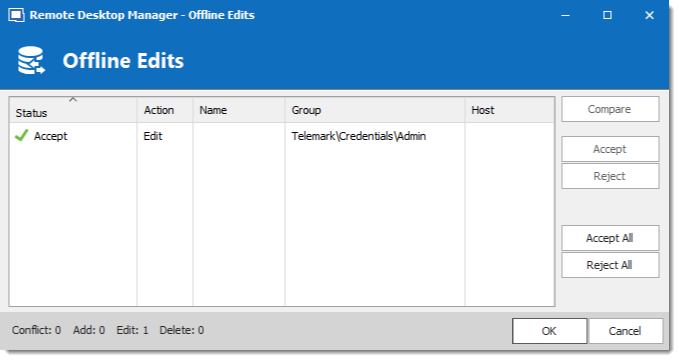Click the Compare button
Viewport: 679px width, 360px height.
coord(610,109)
